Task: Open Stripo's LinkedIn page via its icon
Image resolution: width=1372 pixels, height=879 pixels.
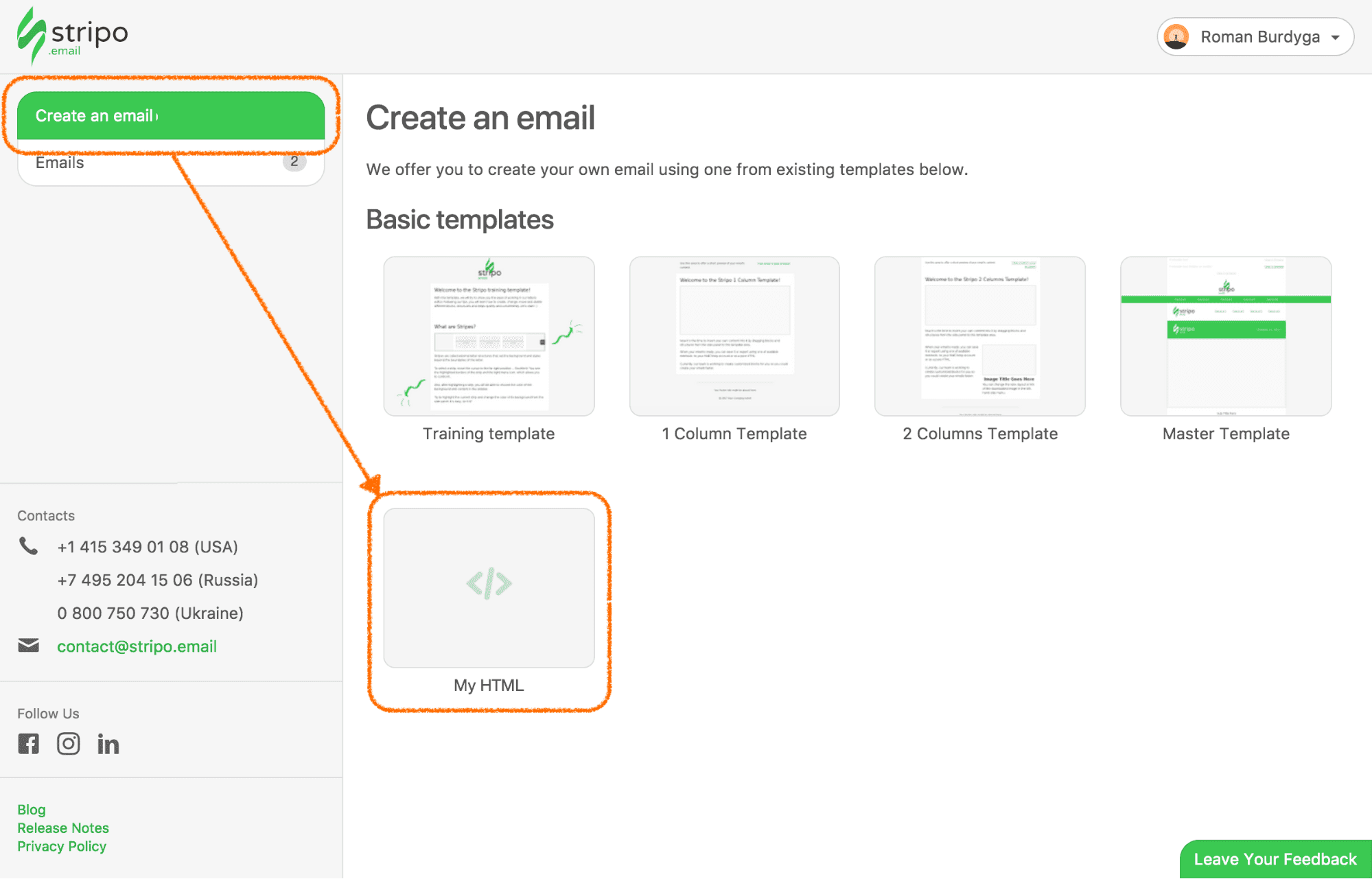Action: pyautogui.click(x=108, y=743)
